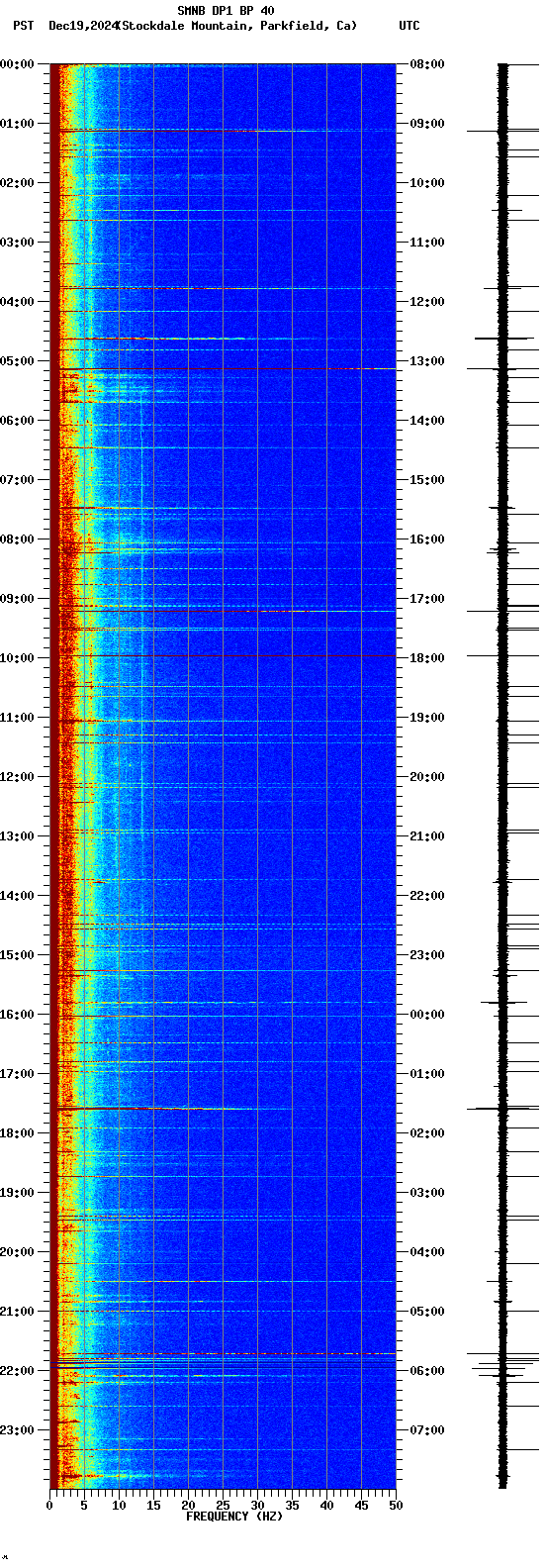
Task: Click the dark data-gap band just before 22:00 PST
Action: tap(223, 1363)
